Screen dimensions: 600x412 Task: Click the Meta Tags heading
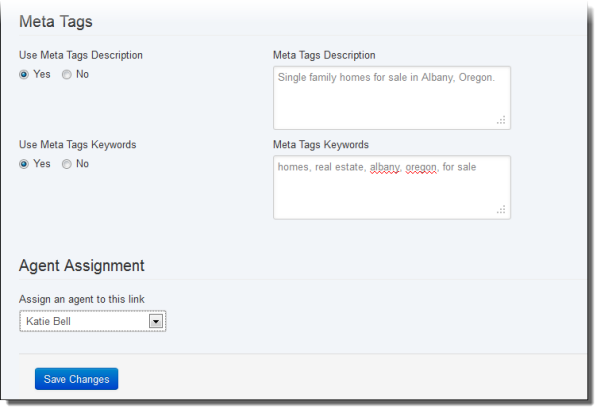point(56,21)
